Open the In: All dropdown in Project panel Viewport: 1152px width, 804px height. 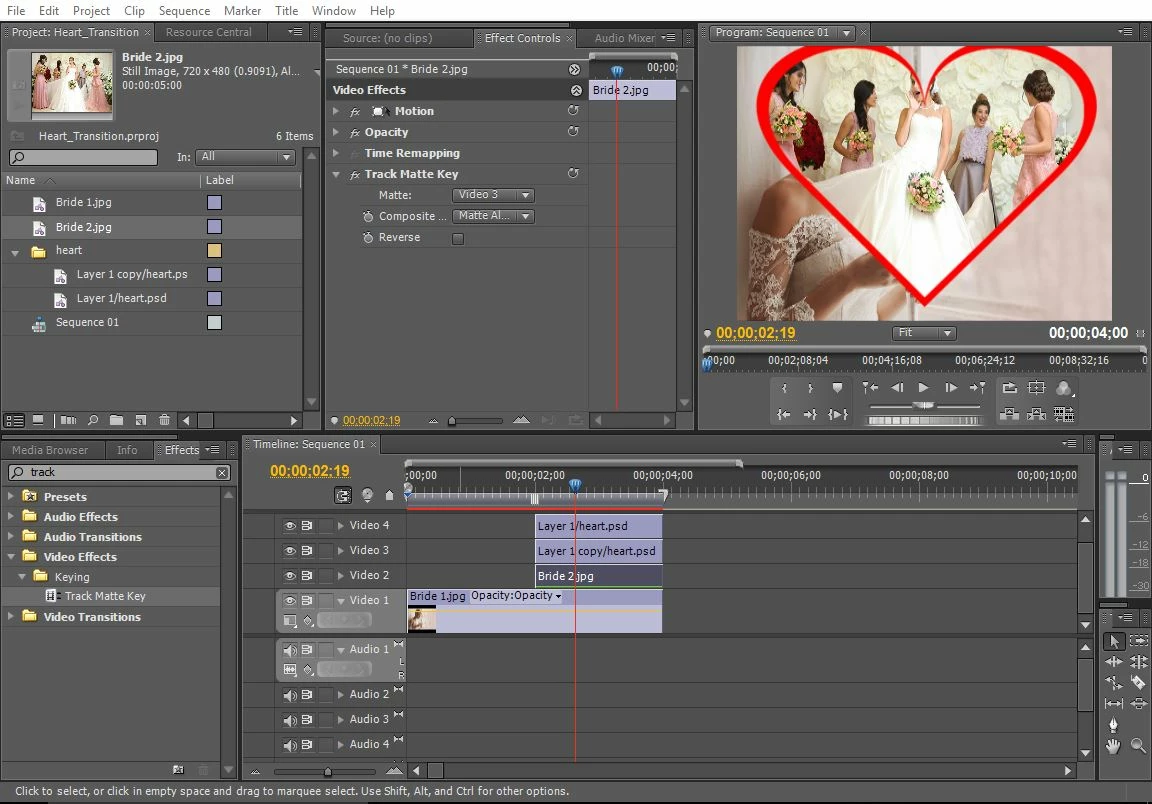[245, 157]
